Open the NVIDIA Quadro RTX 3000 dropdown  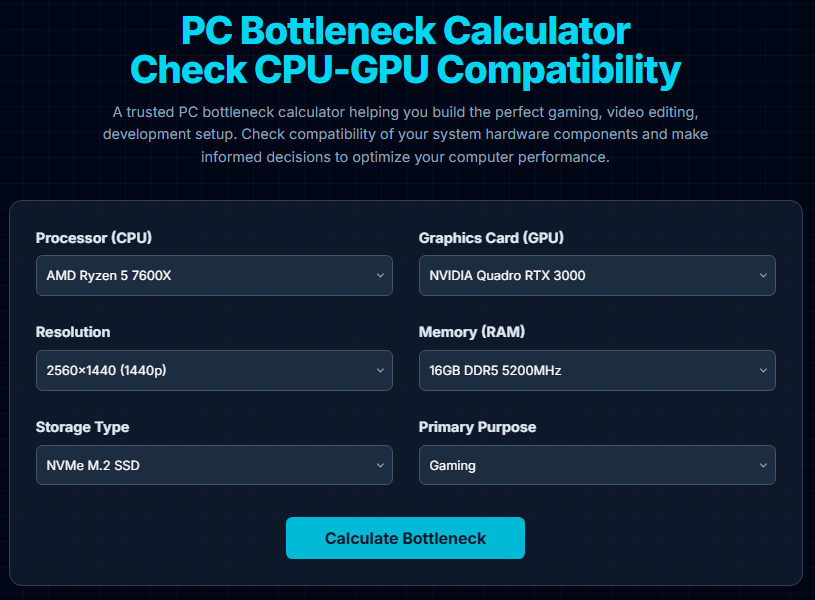point(597,275)
